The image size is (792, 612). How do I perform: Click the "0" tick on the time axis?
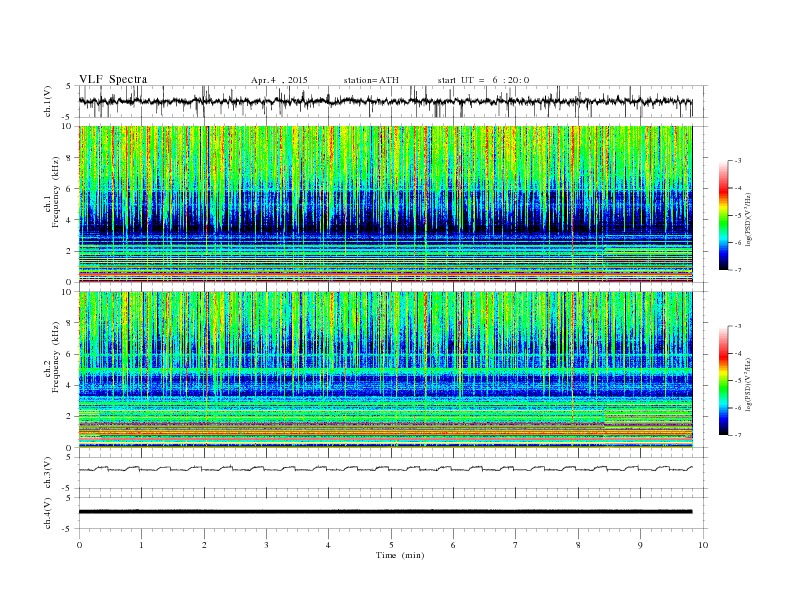(79, 545)
